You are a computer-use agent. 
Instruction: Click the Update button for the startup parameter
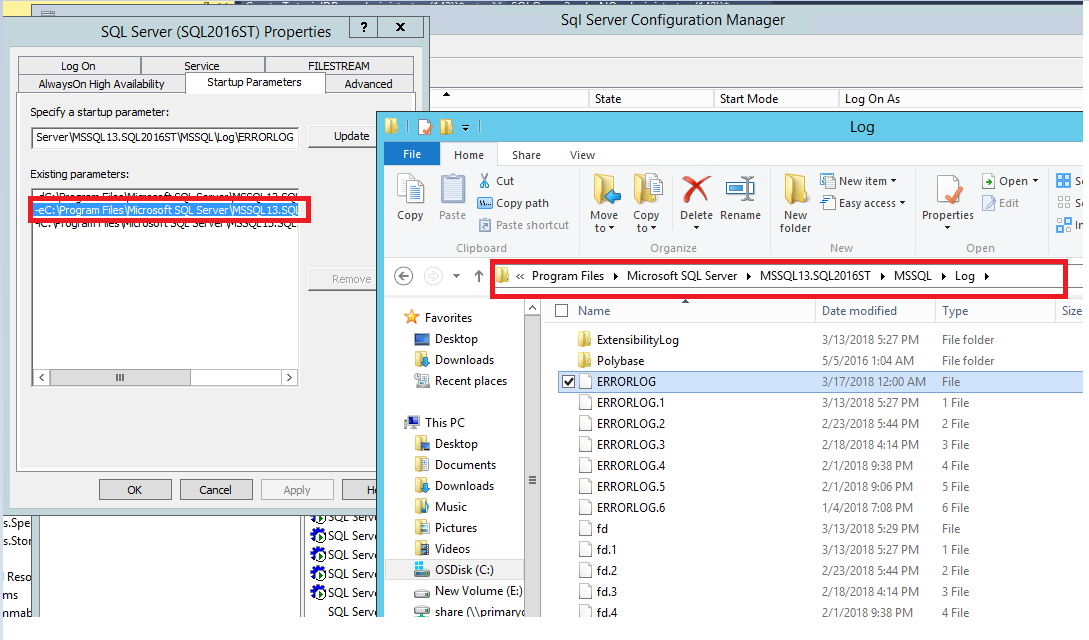point(351,137)
